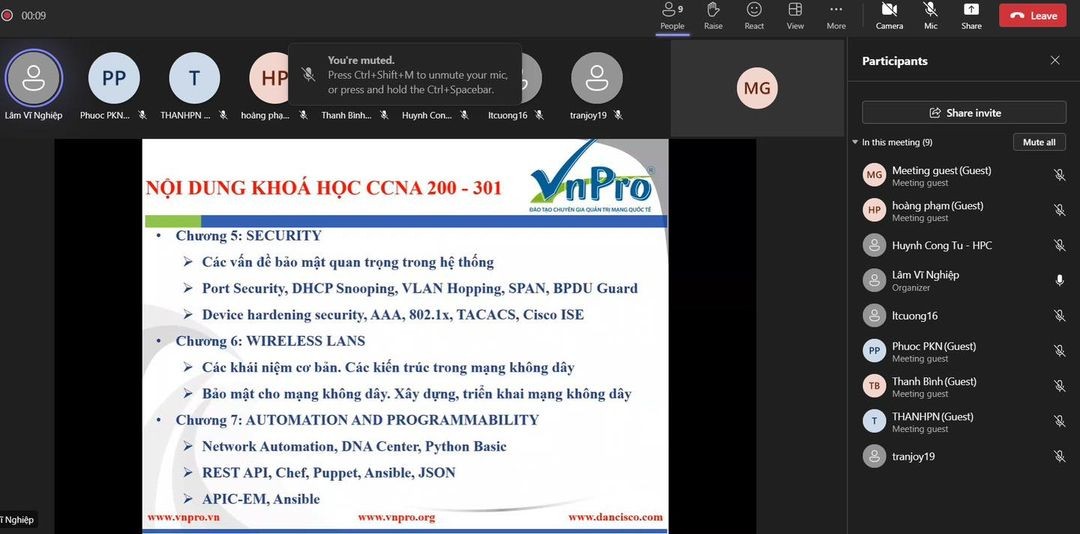Click the You're muted notification
This screenshot has width=1080, height=534.
tap(404, 74)
